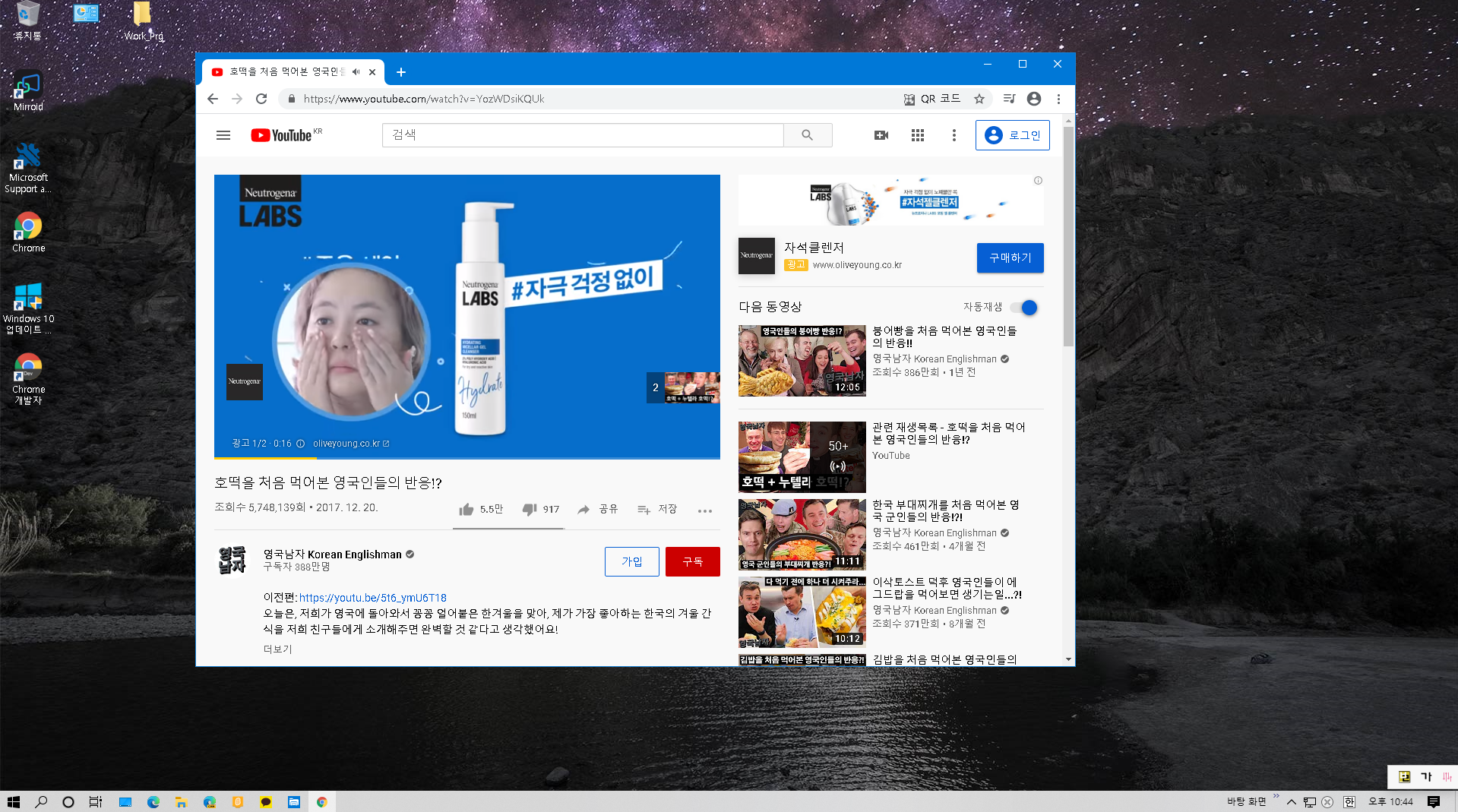Open the video's three-dot actions menu
The height and width of the screenshot is (812, 1458).
pyautogui.click(x=704, y=510)
